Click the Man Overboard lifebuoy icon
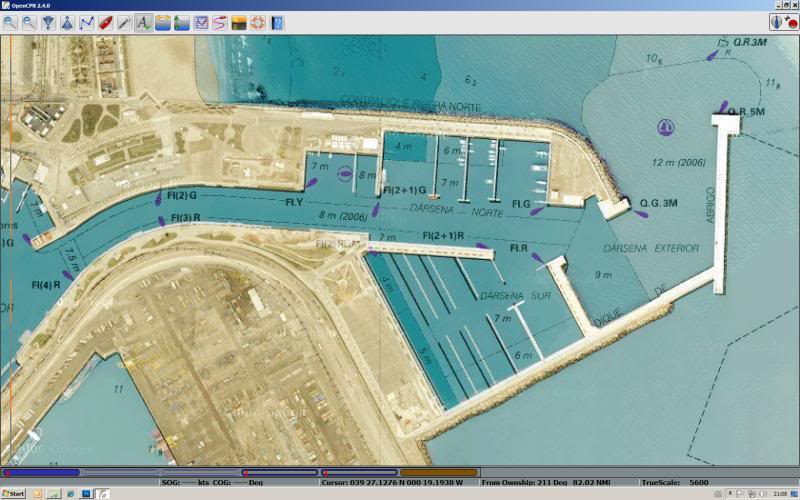 258,22
